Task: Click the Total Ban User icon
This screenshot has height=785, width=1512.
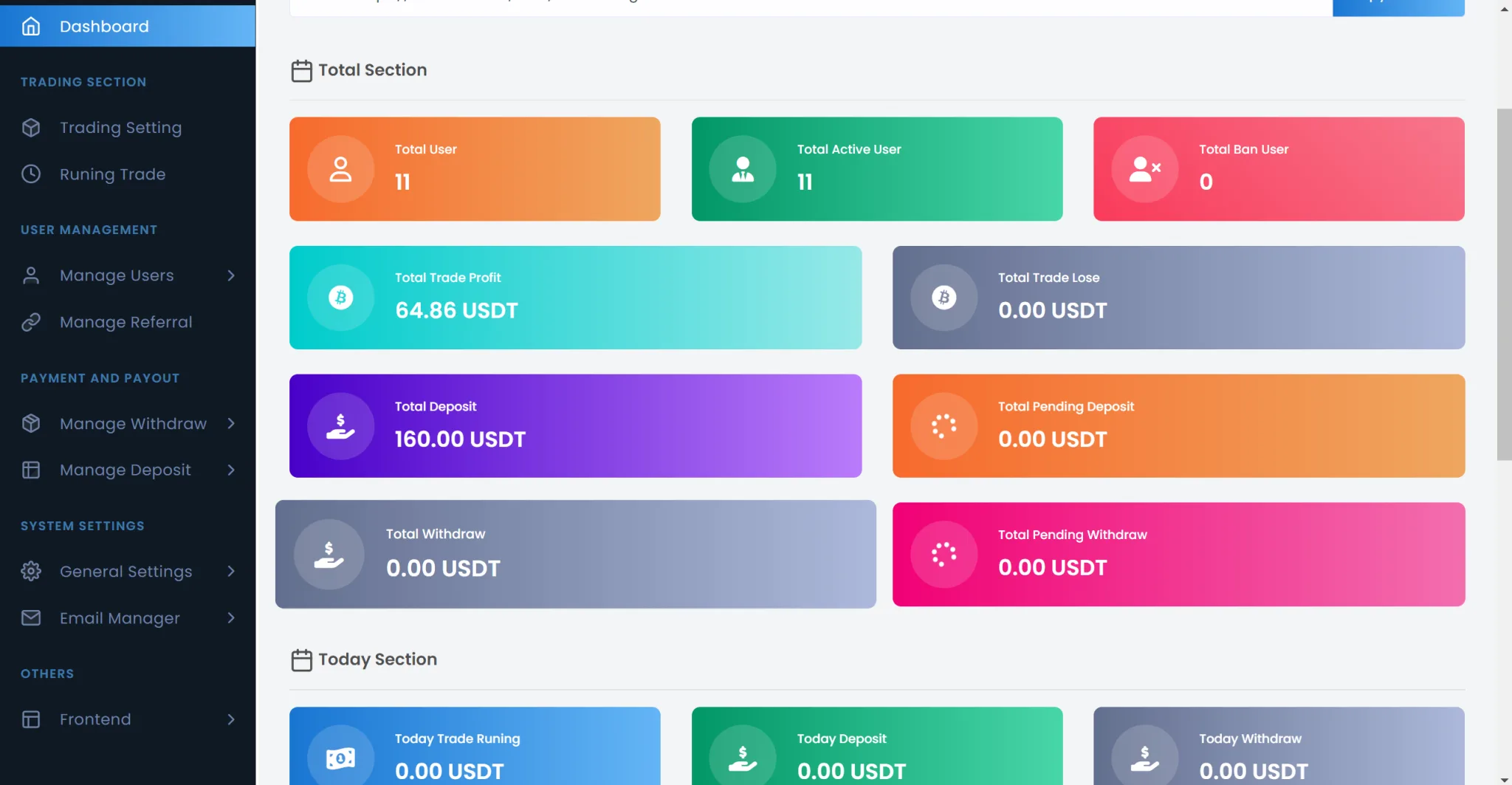Action: pyautogui.click(x=1144, y=169)
